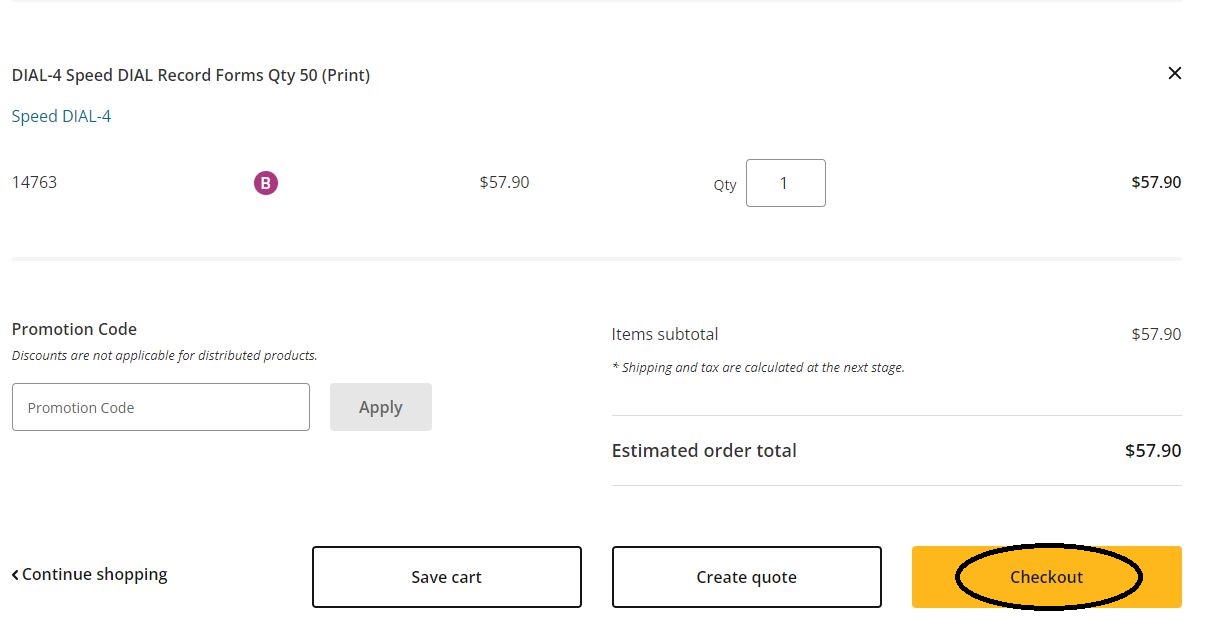Image resolution: width=1214 pixels, height=641 pixels.
Task: Click the item unit price $57.90
Action: pos(504,182)
